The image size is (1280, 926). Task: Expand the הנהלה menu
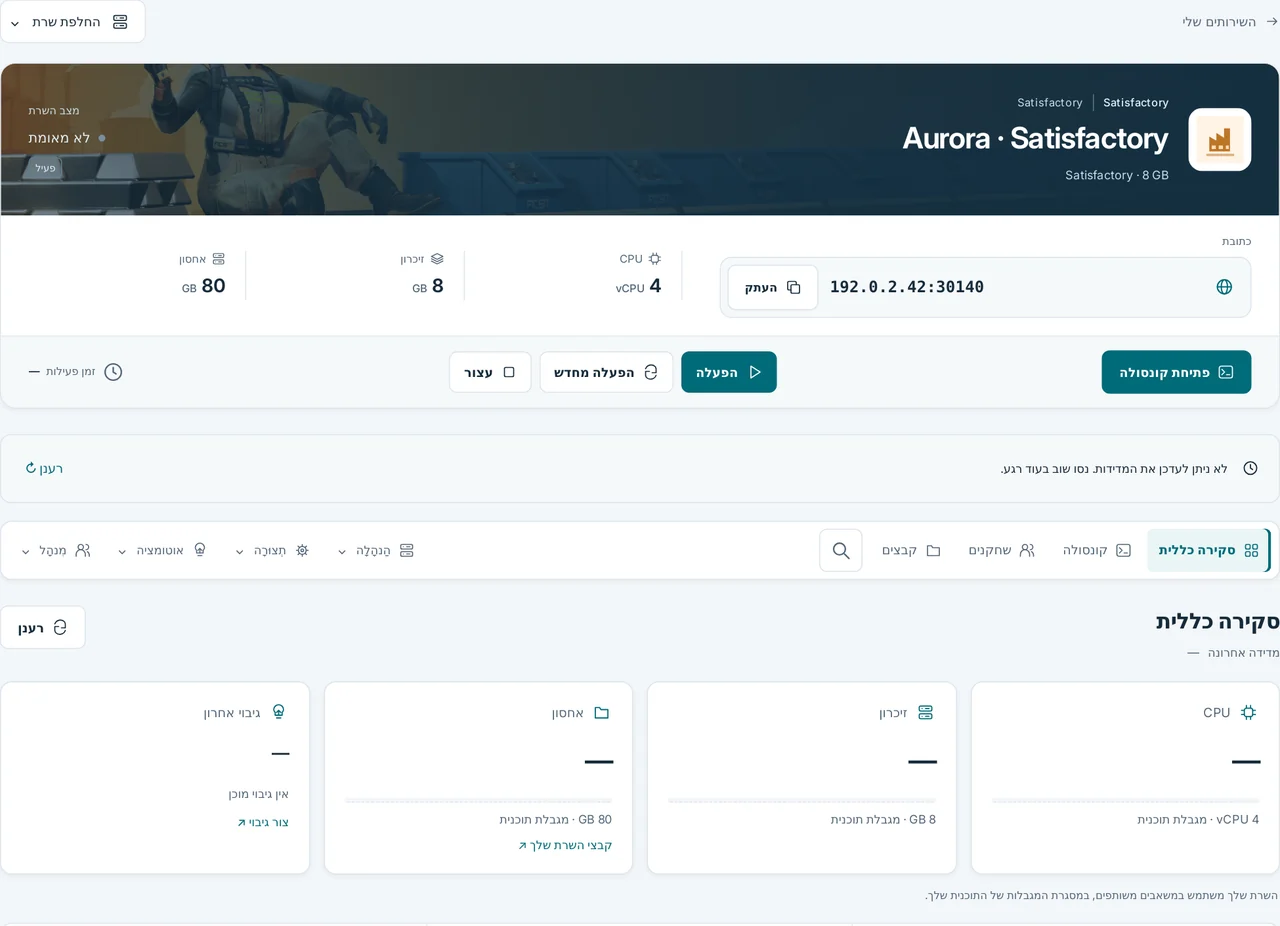[376, 551]
